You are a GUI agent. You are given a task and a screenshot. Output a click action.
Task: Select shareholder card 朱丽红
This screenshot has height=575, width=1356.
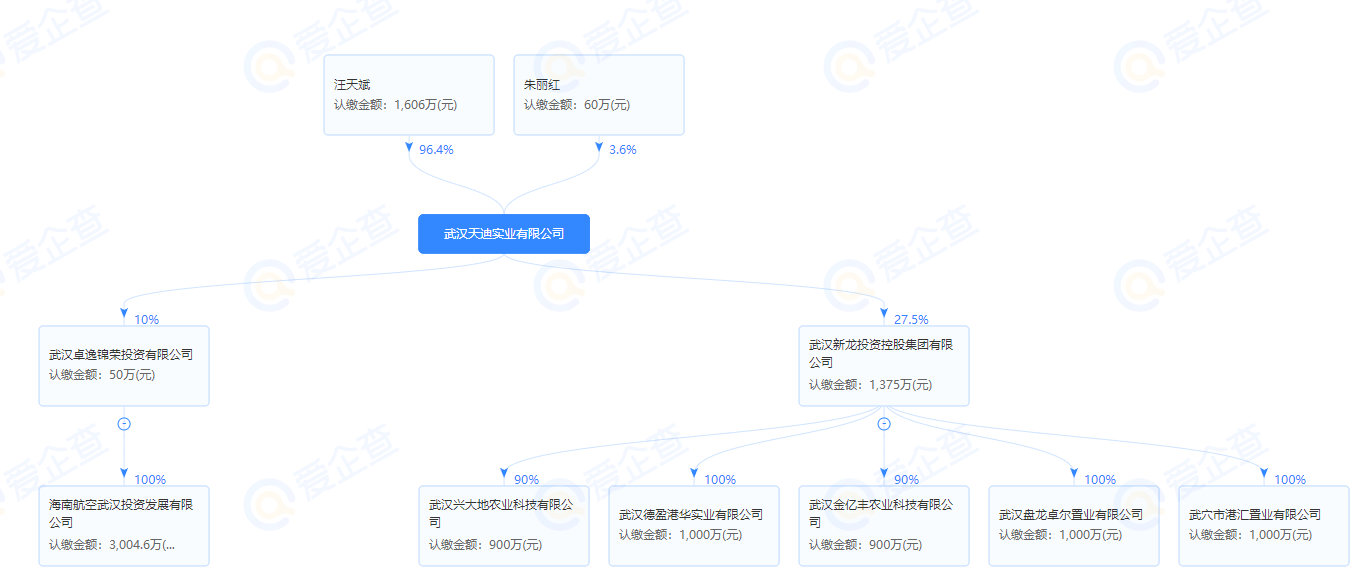[x=599, y=95]
